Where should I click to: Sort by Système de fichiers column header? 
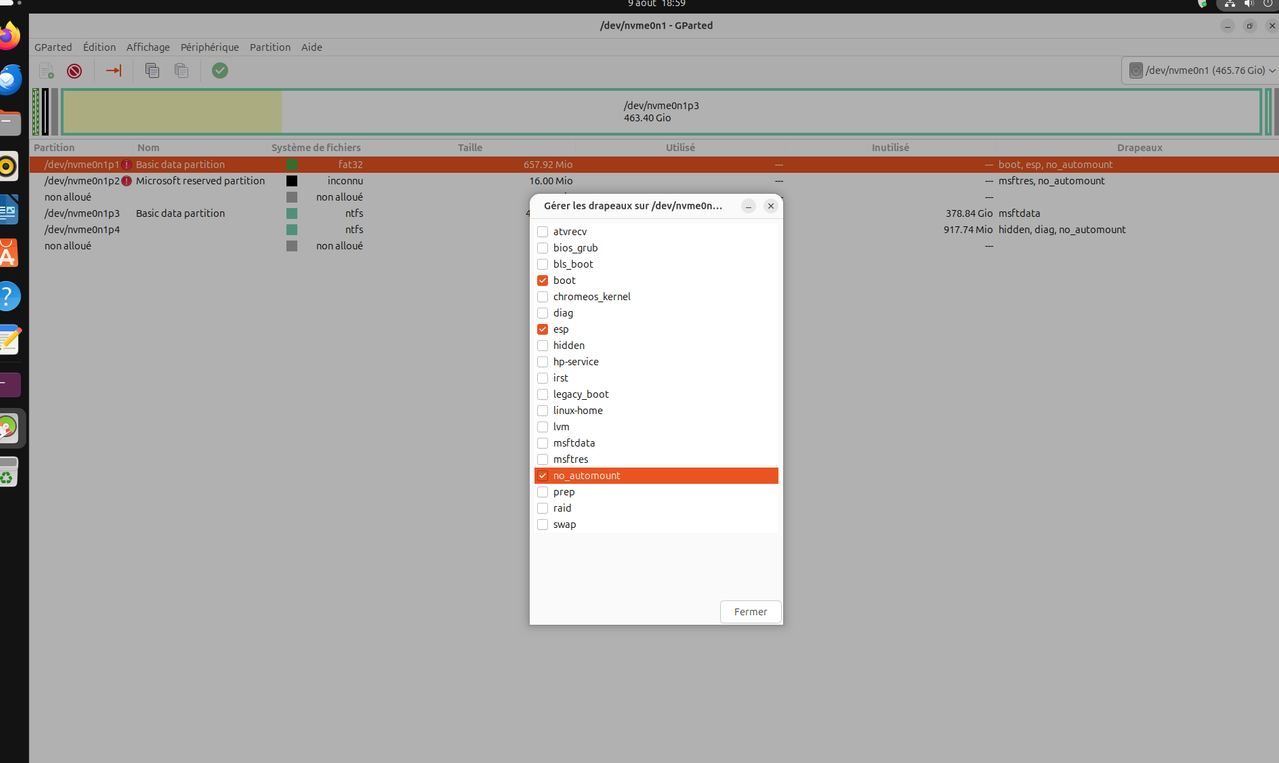pos(316,148)
